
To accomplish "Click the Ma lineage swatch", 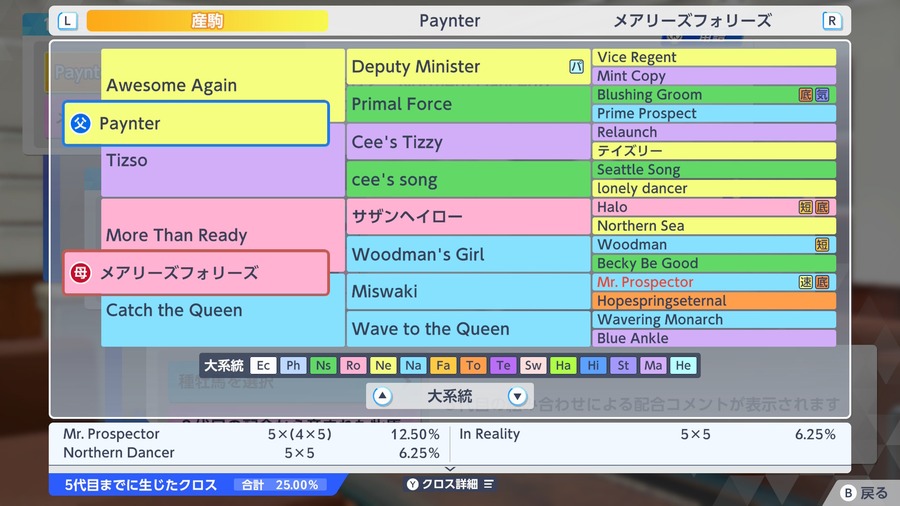I will click(x=653, y=365).
